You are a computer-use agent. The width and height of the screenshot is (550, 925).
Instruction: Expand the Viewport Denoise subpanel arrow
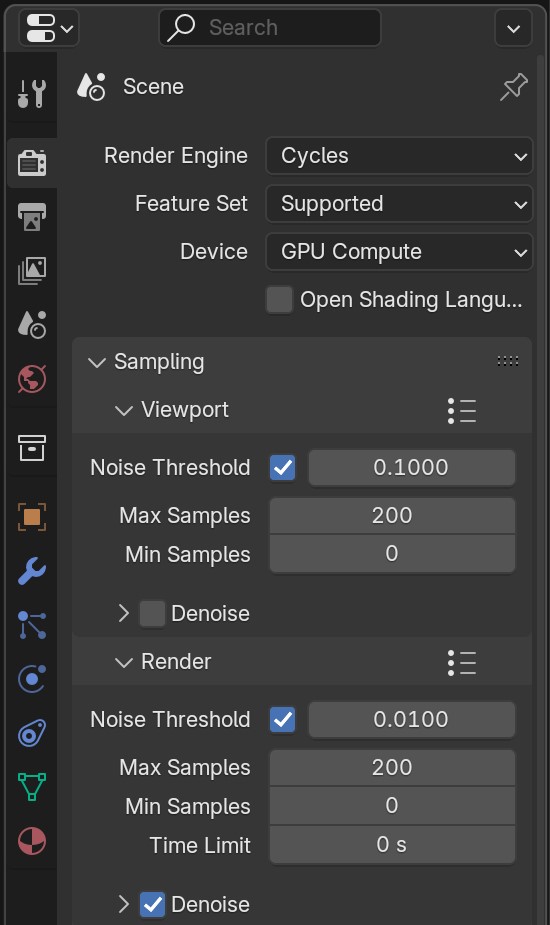point(123,614)
